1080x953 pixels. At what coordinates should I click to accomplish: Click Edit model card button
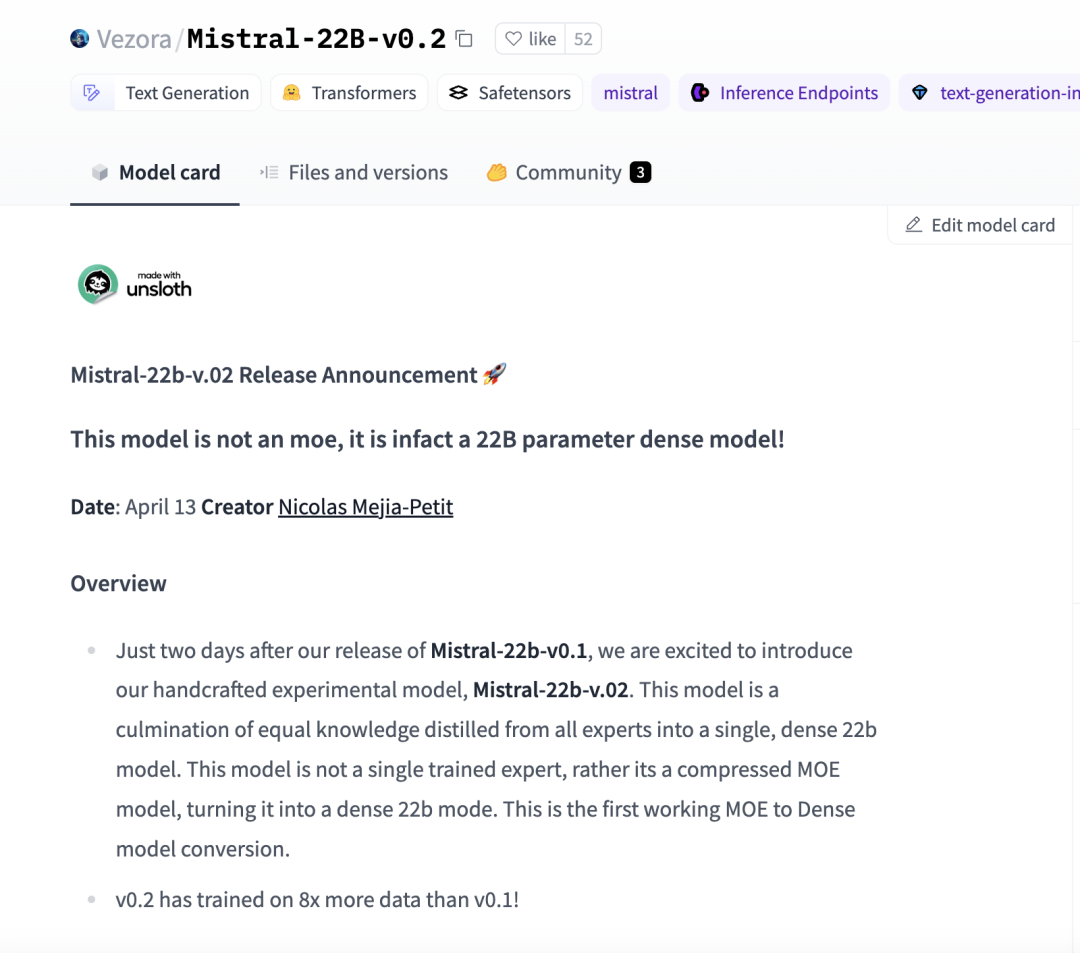pos(980,225)
